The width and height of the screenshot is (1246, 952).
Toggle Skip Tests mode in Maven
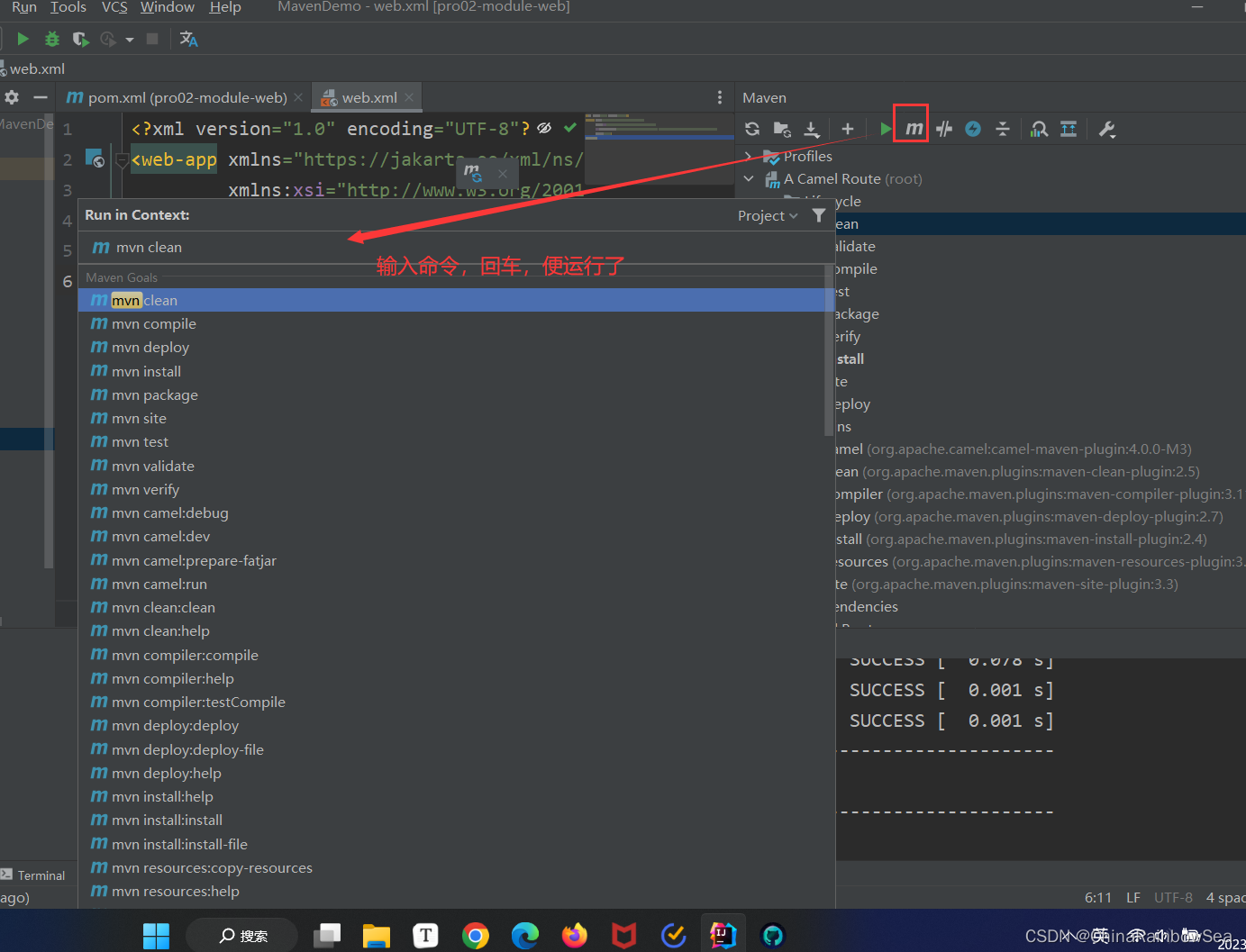[x=973, y=129]
